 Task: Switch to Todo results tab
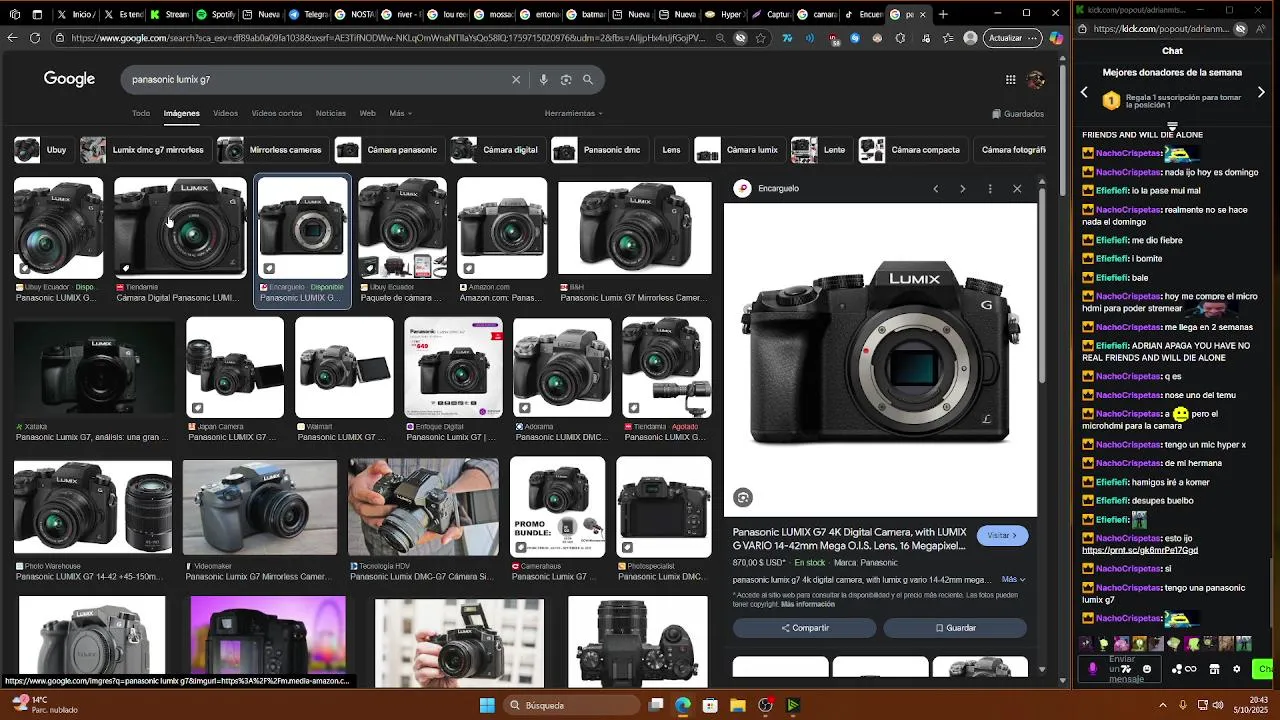tap(141, 113)
